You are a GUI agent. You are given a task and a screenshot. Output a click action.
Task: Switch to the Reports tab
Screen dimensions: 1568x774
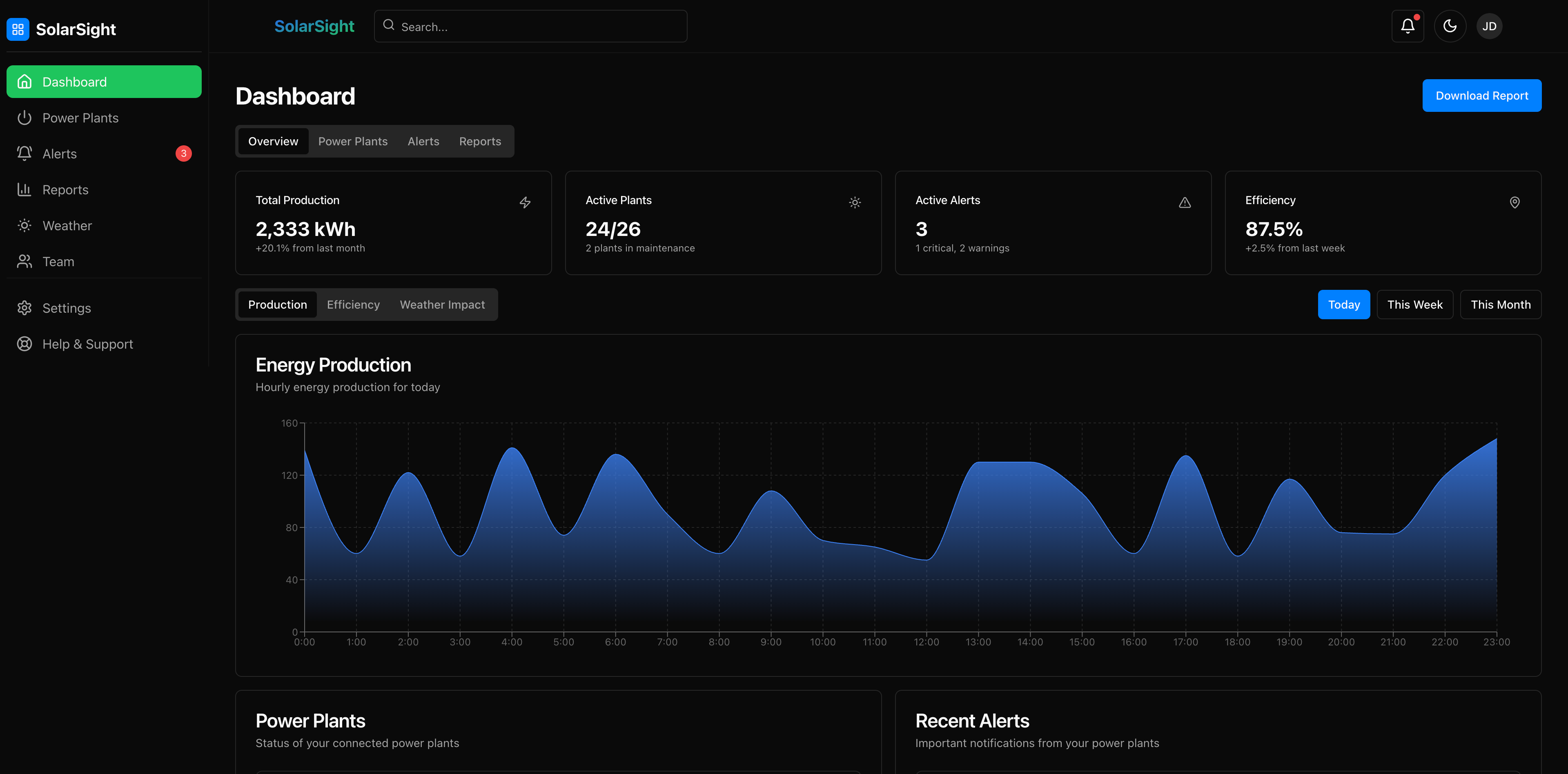pos(480,141)
